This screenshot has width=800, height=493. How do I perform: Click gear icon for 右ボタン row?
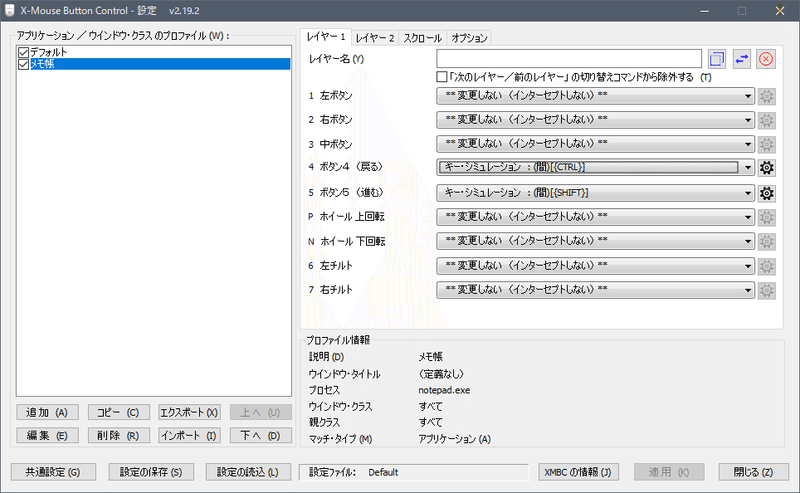click(766, 120)
